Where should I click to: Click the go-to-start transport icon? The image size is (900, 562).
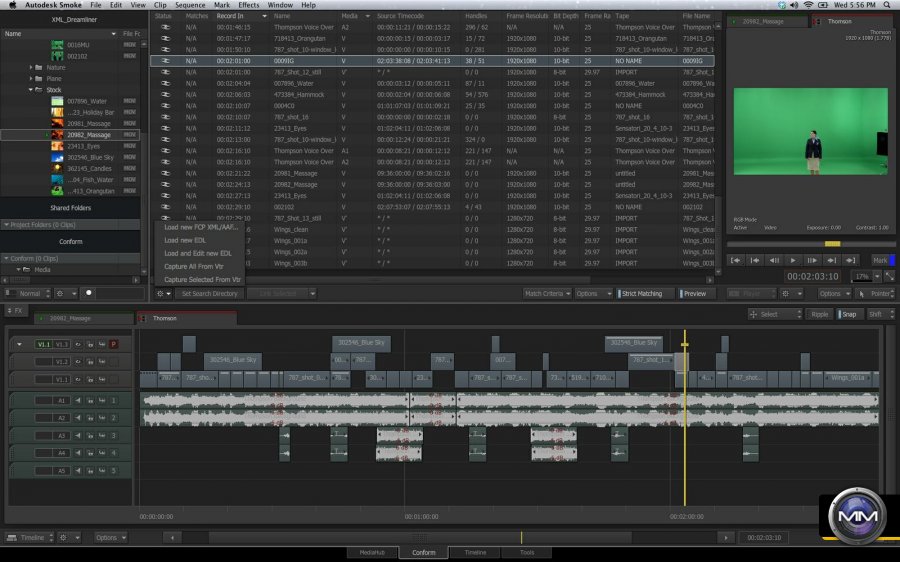(x=736, y=260)
